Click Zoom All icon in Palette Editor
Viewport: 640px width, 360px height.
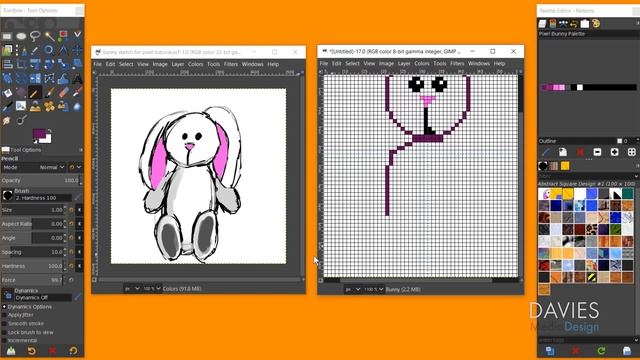pyautogui.click(x=631, y=152)
